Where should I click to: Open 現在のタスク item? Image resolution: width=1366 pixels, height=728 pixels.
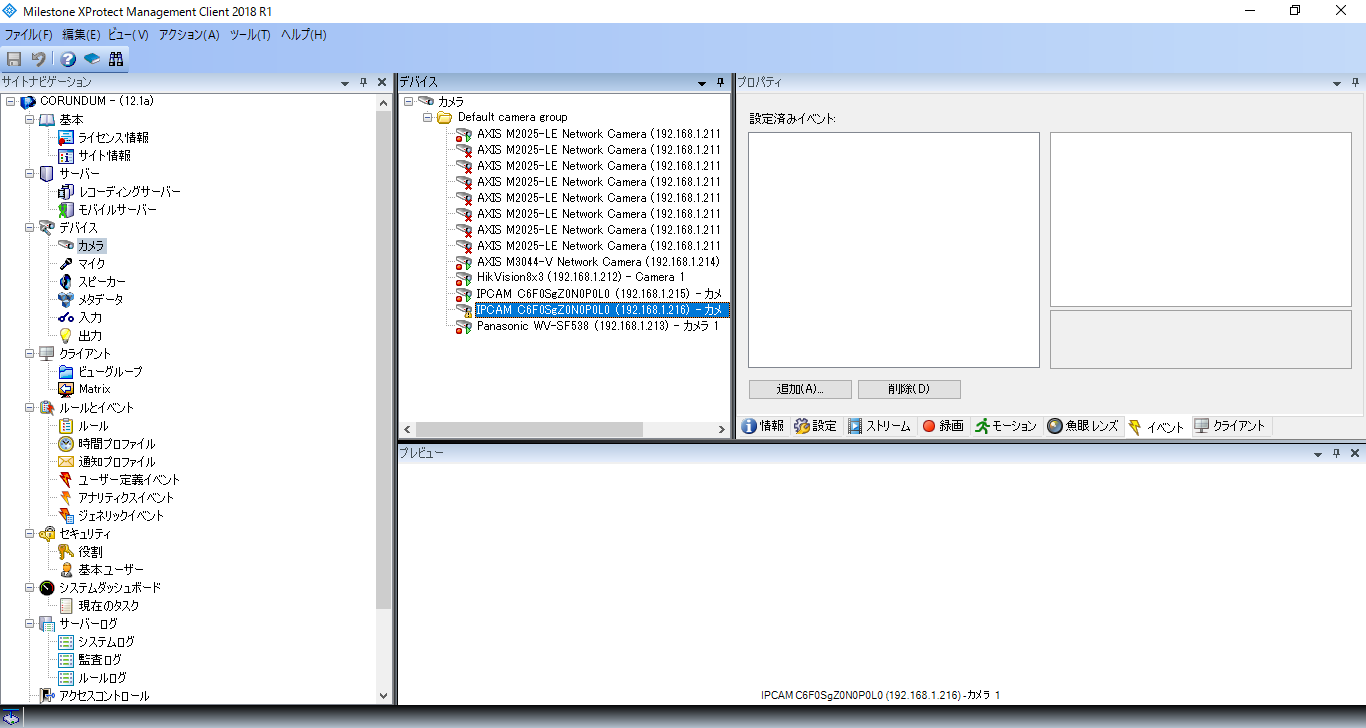pos(109,606)
